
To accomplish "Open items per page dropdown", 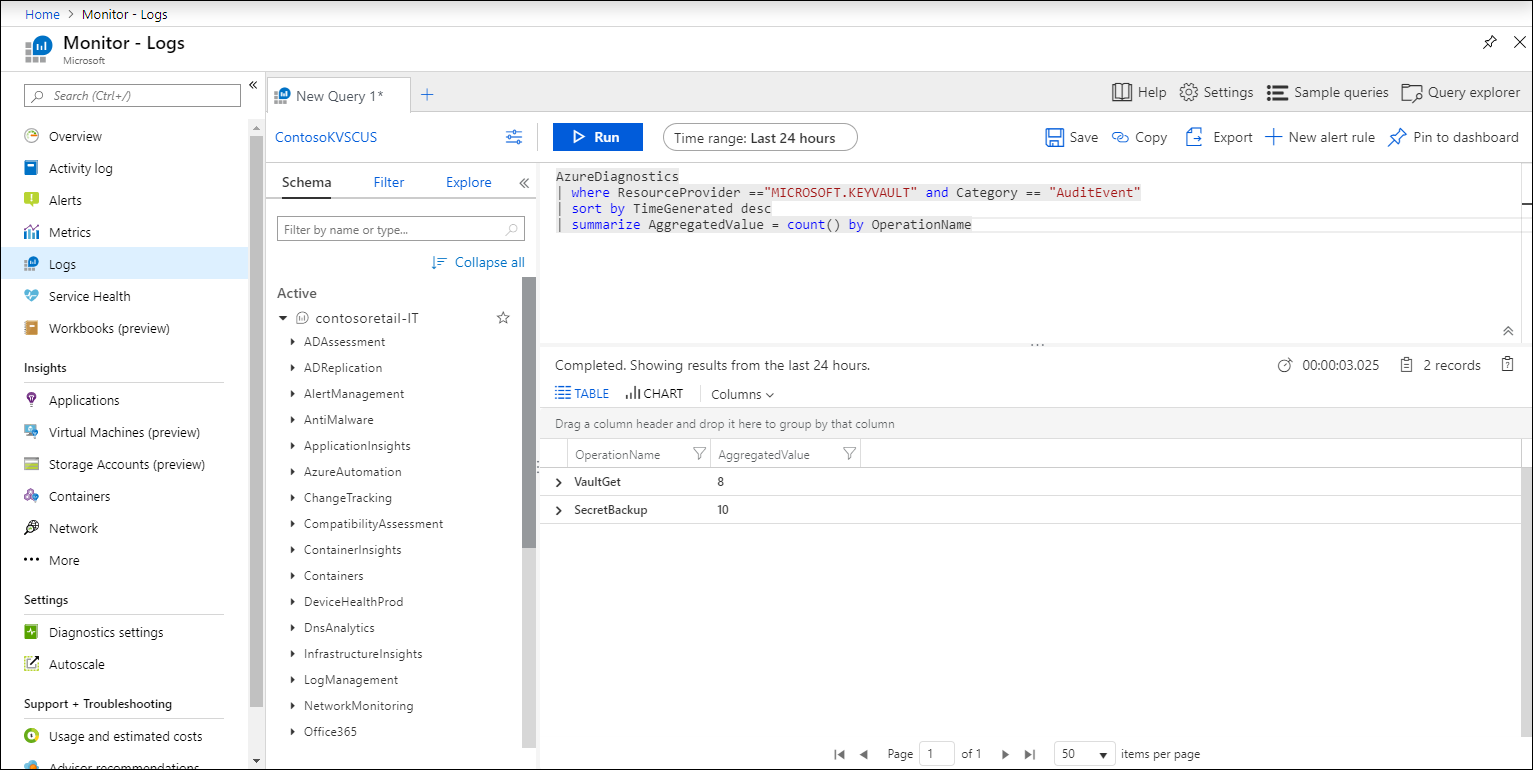I will (x=1085, y=754).
